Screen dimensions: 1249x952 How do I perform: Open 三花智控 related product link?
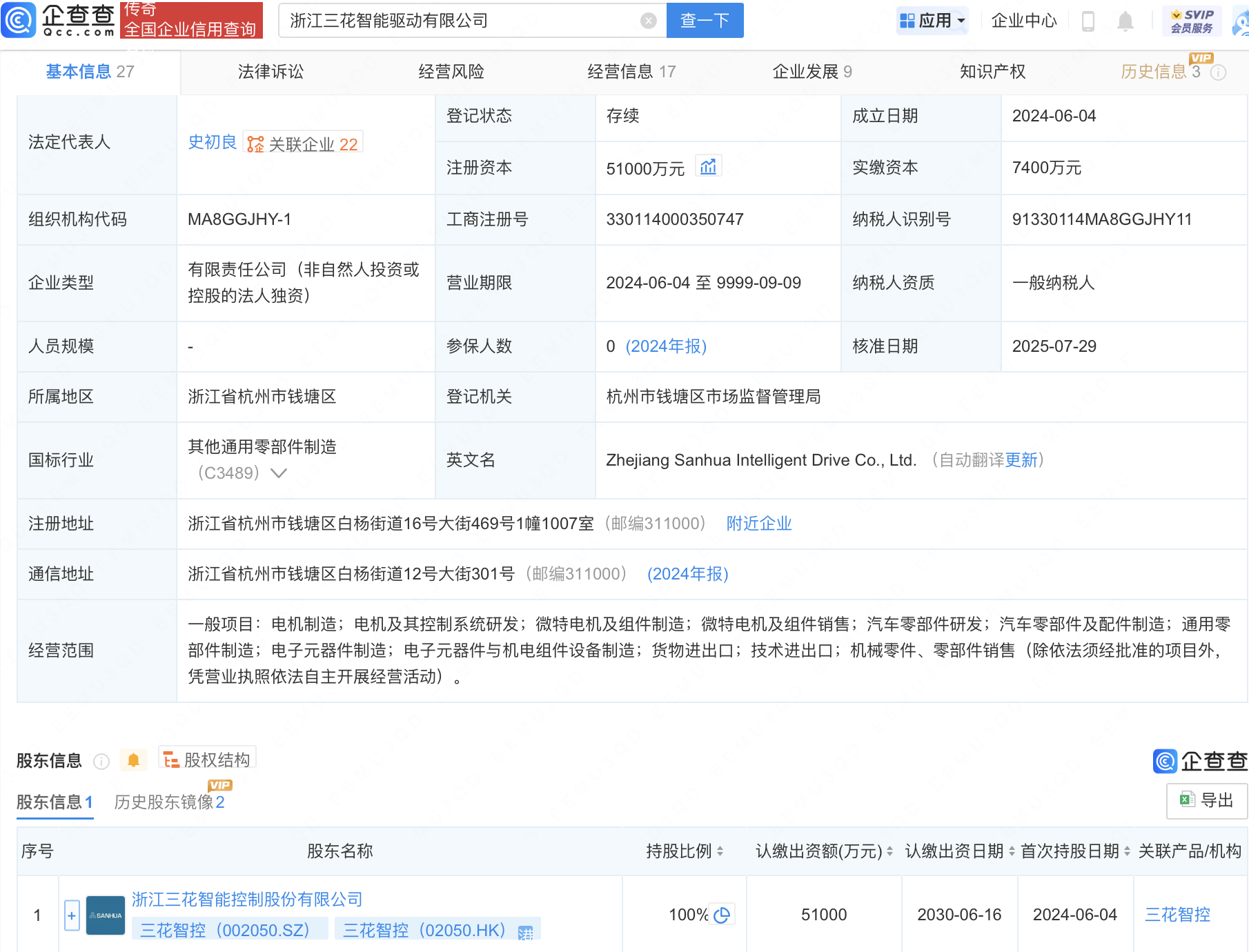tap(1177, 915)
